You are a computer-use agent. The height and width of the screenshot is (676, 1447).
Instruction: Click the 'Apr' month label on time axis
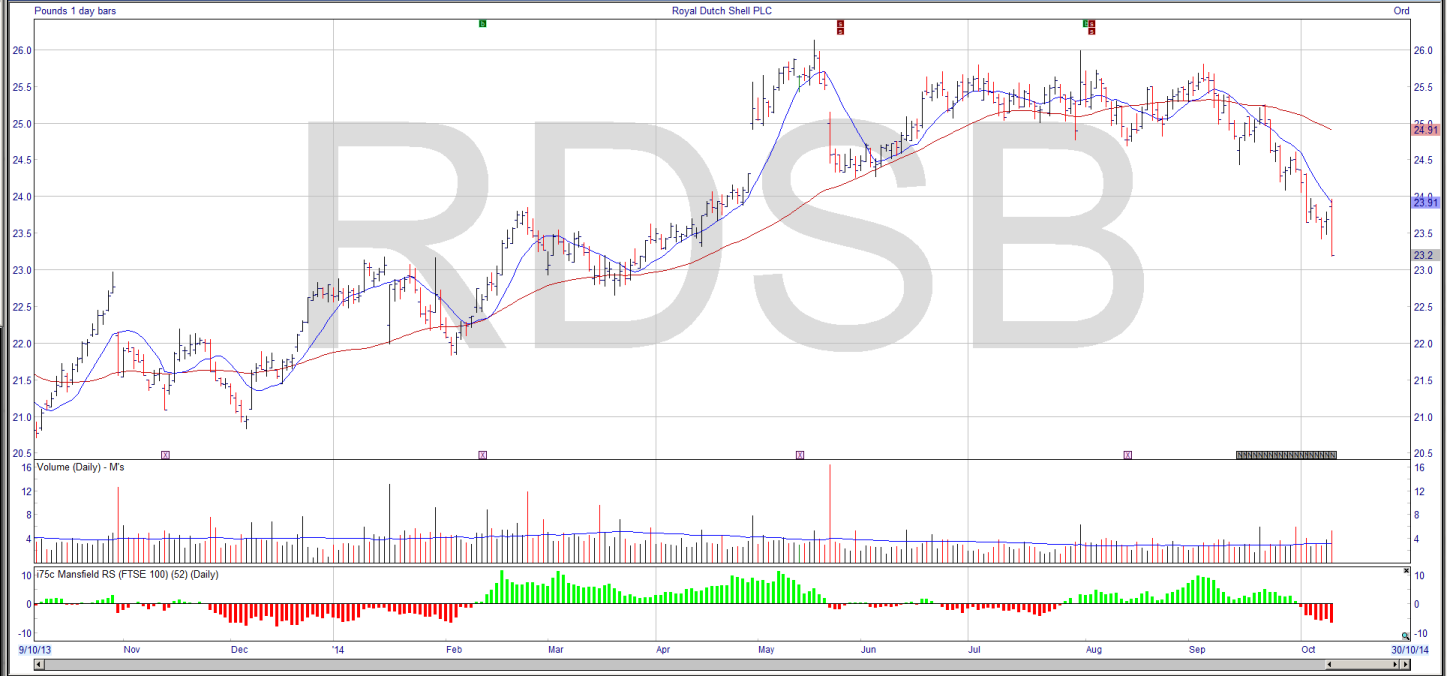pyautogui.click(x=663, y=650)
